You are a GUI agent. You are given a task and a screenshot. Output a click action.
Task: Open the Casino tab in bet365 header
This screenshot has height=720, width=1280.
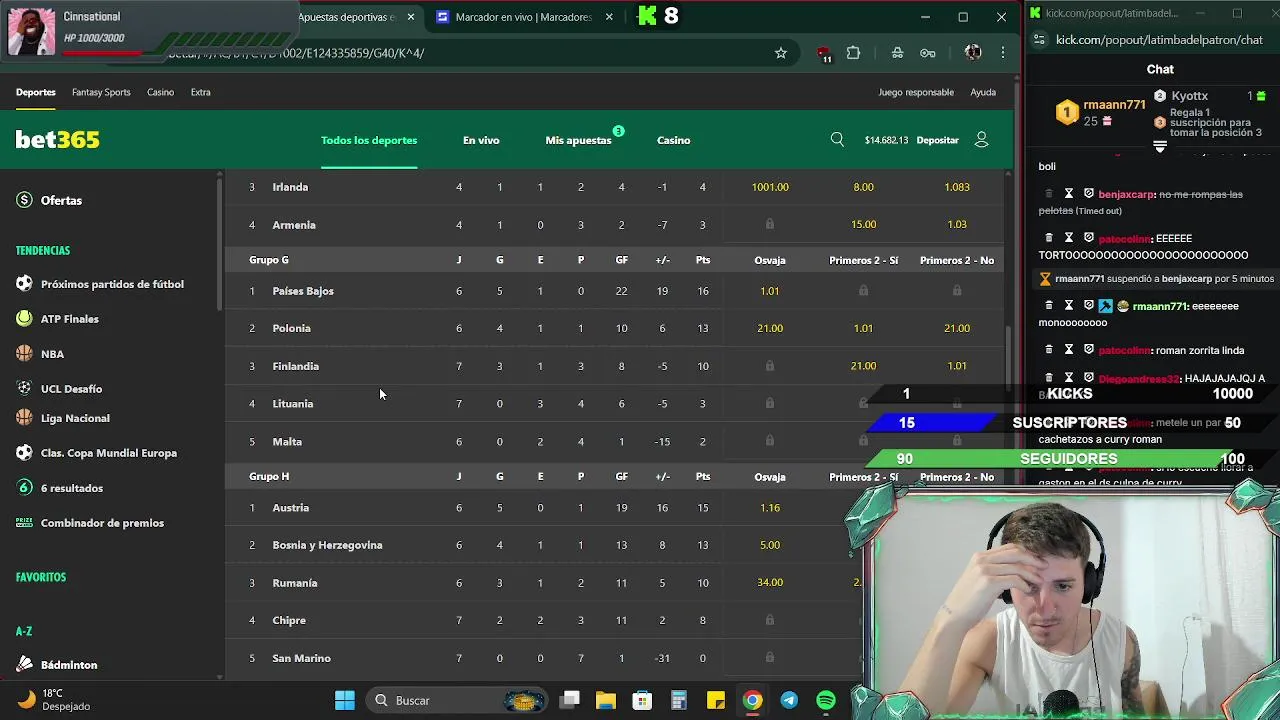[x=673, y=140]
